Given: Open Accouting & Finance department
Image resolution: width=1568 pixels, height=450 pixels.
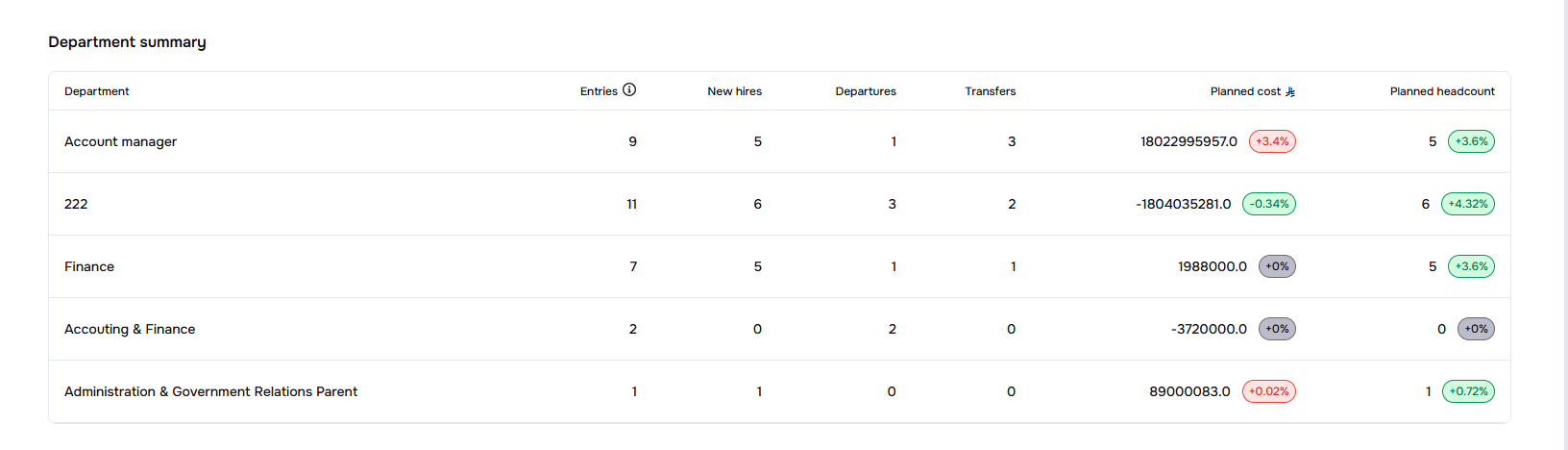Looking at the screenshot, I should pyautogui.click(x=130, y=329).
